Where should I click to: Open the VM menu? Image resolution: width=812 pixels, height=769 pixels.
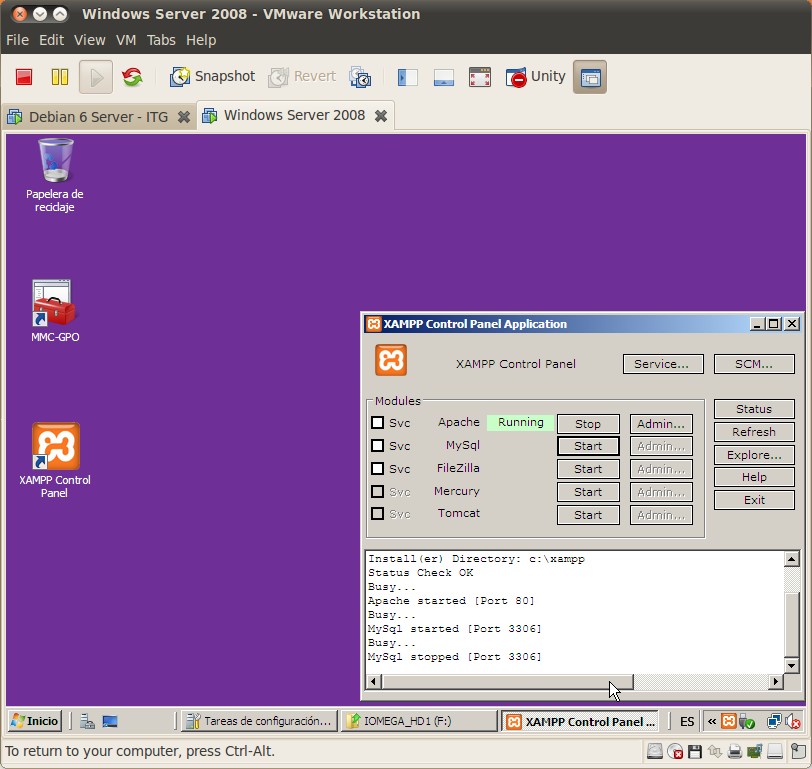126,40
